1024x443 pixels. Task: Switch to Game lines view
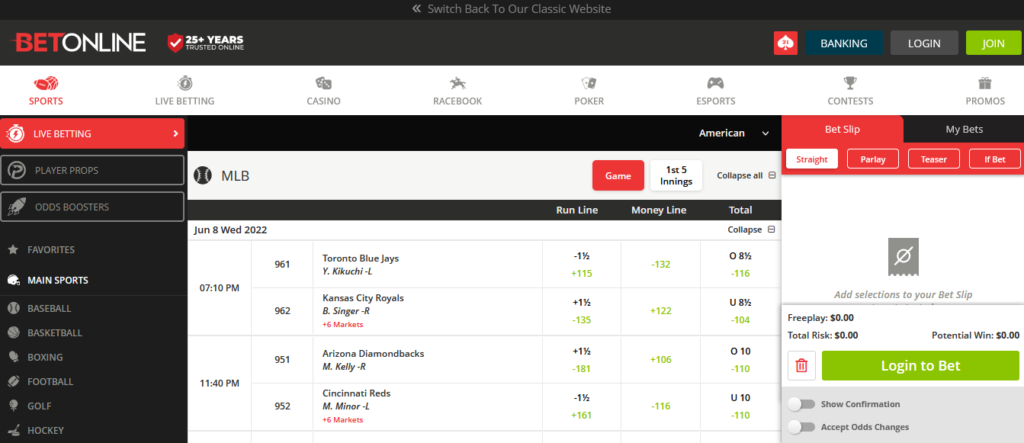[x=618, y=176]
